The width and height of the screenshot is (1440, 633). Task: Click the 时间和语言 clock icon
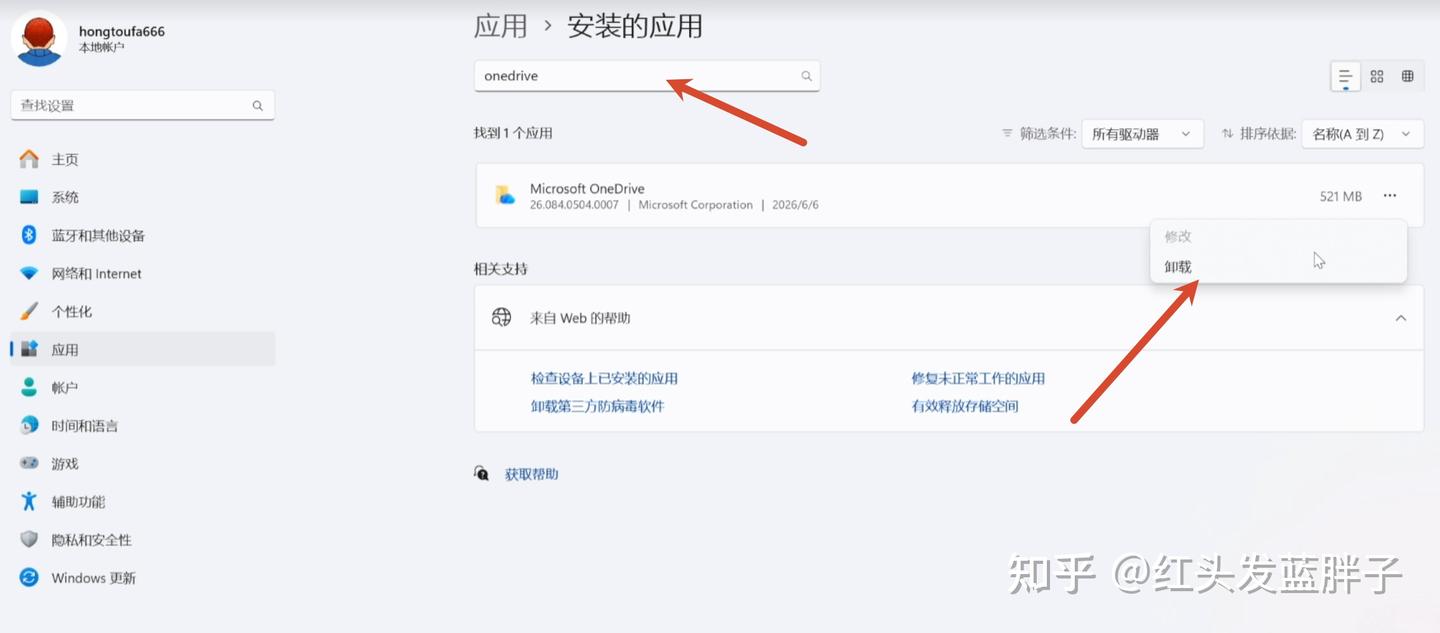(29, 425)
